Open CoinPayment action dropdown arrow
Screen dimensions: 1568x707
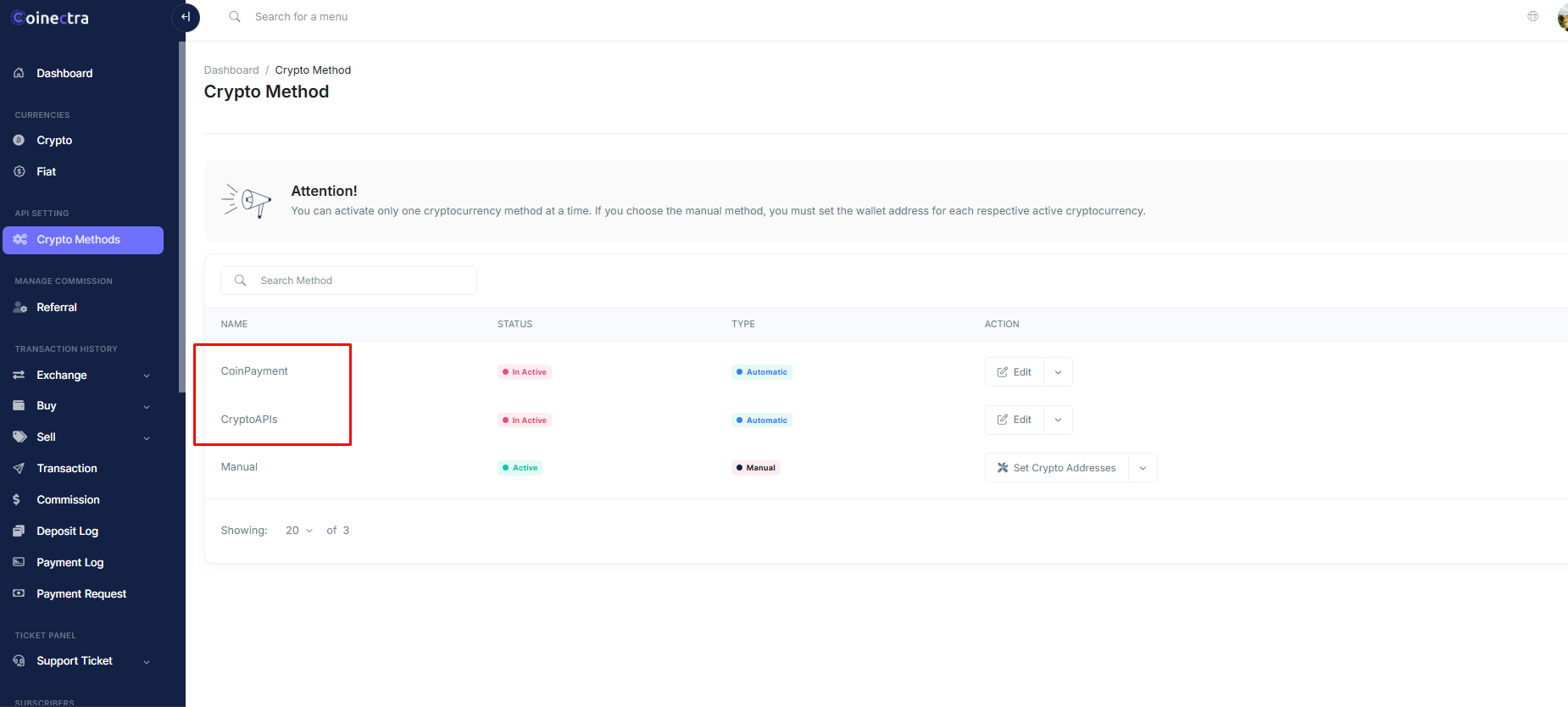click(x=1058, y=372)
